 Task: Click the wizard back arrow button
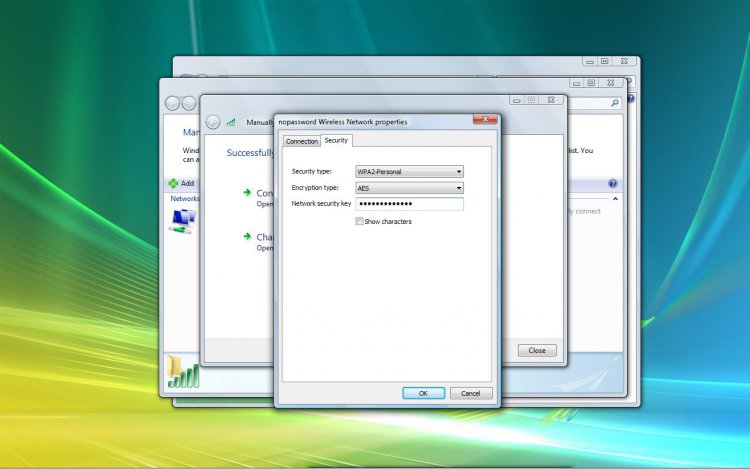tap(213, 122)
